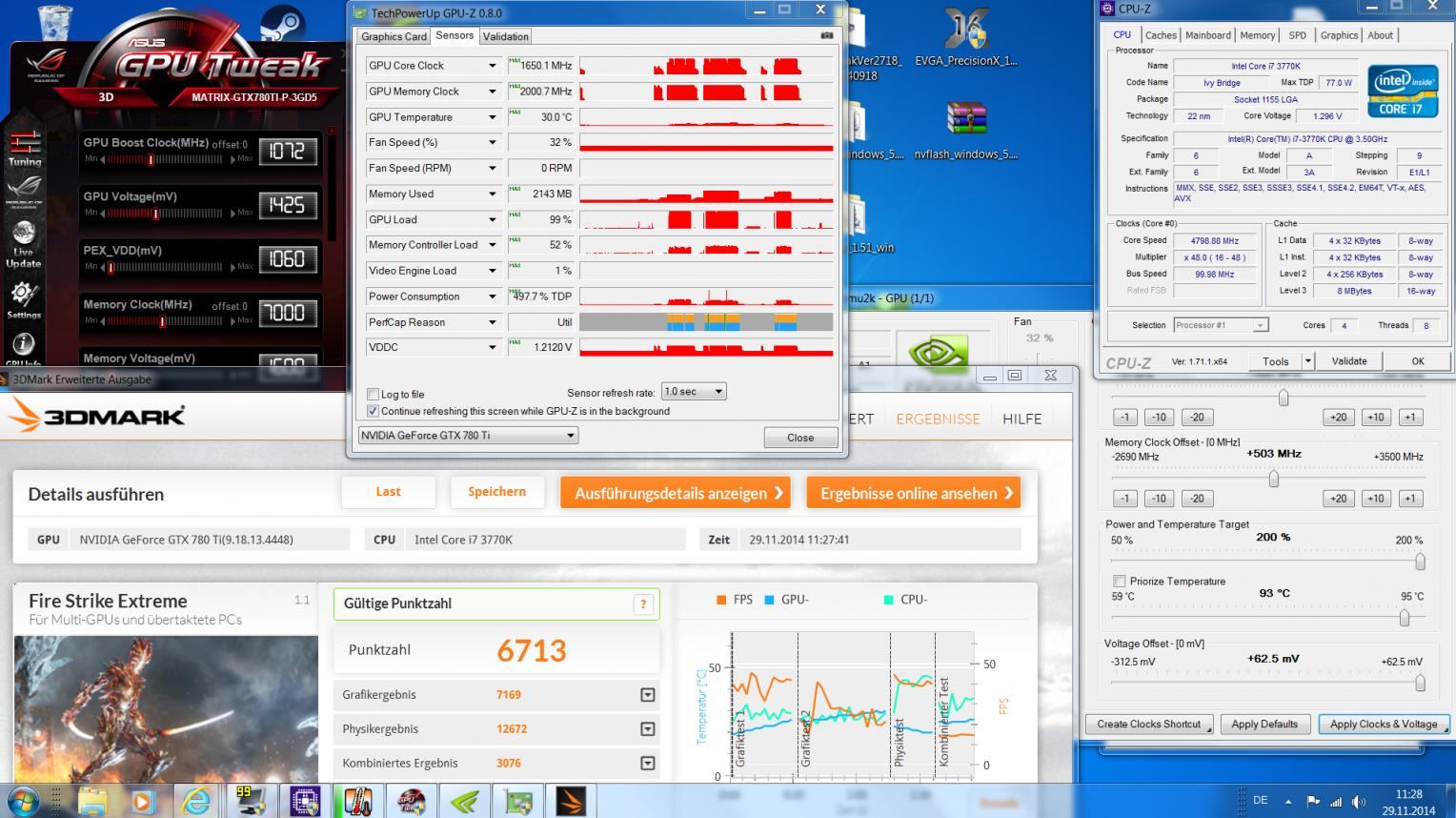Click the GPU Voltage 1425 value field
Screen dimensions: 1456x818
pos(288,205)
